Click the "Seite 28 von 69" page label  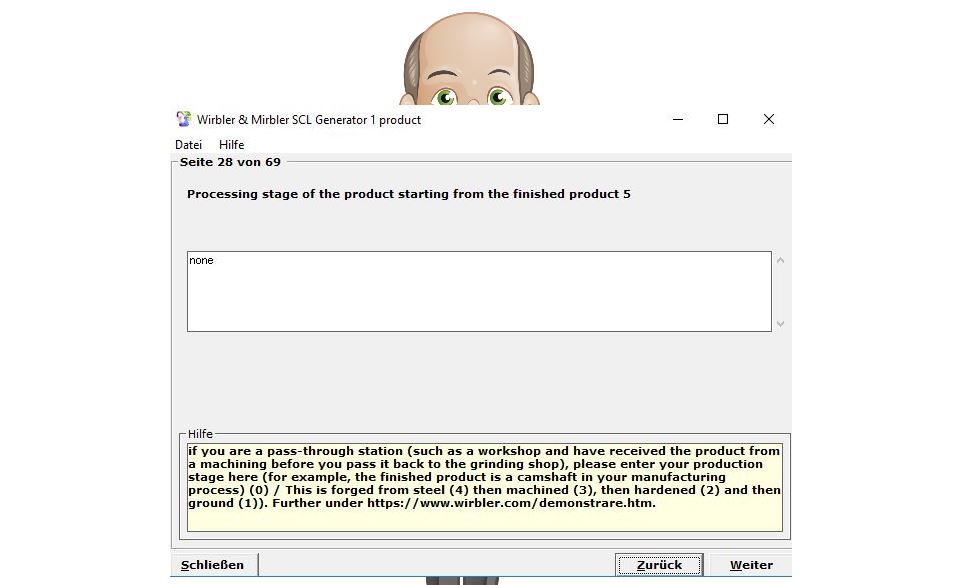[230, 162]
